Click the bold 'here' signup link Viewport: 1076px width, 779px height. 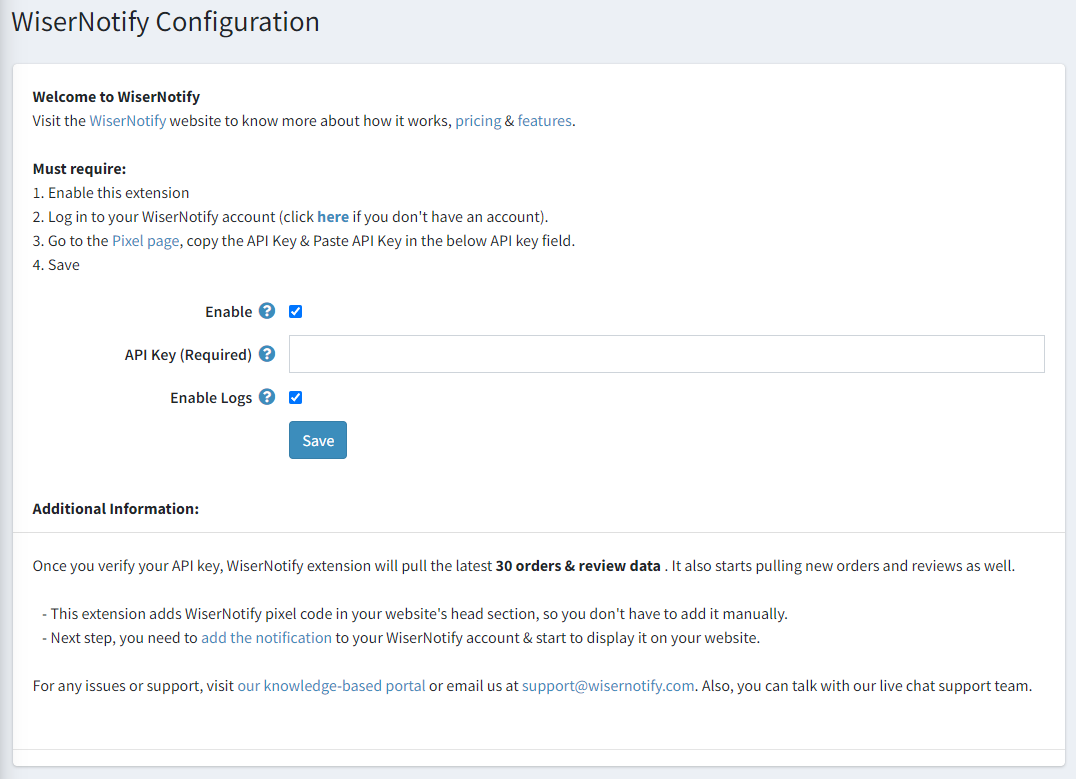point(333,217)
